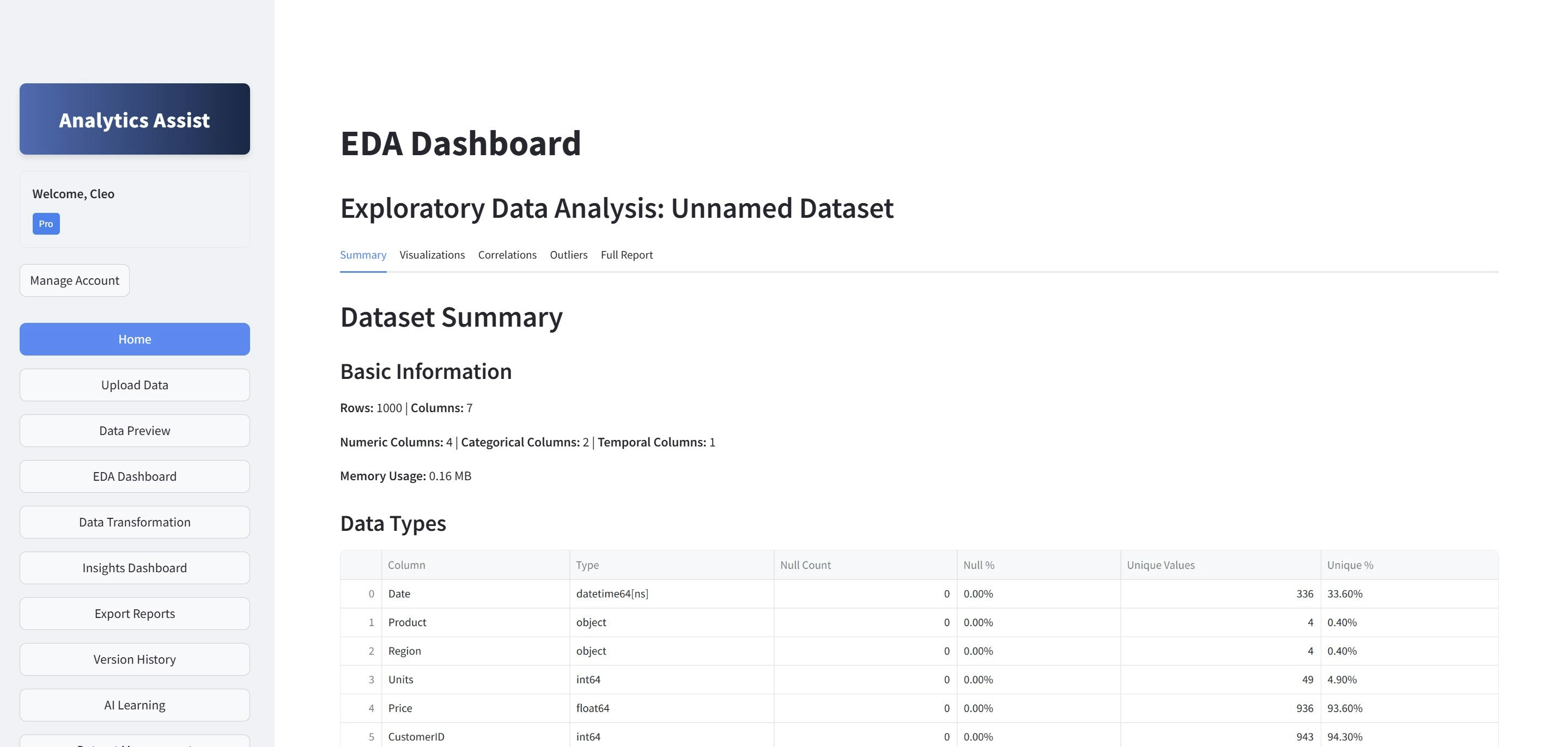The image size is (1568, 747).
Task: Open Export Reports section
Action: coord(135,613)
